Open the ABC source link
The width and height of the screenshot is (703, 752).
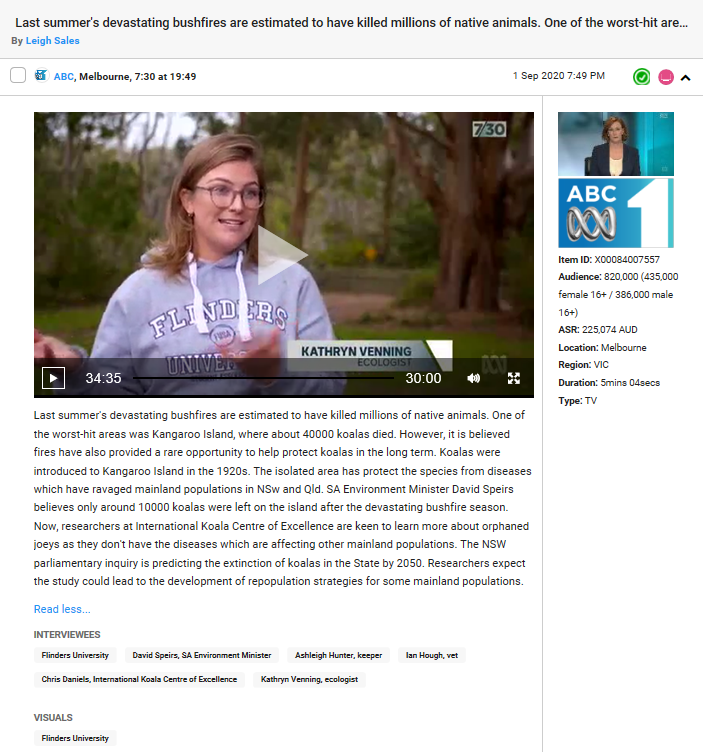(64, 77)
